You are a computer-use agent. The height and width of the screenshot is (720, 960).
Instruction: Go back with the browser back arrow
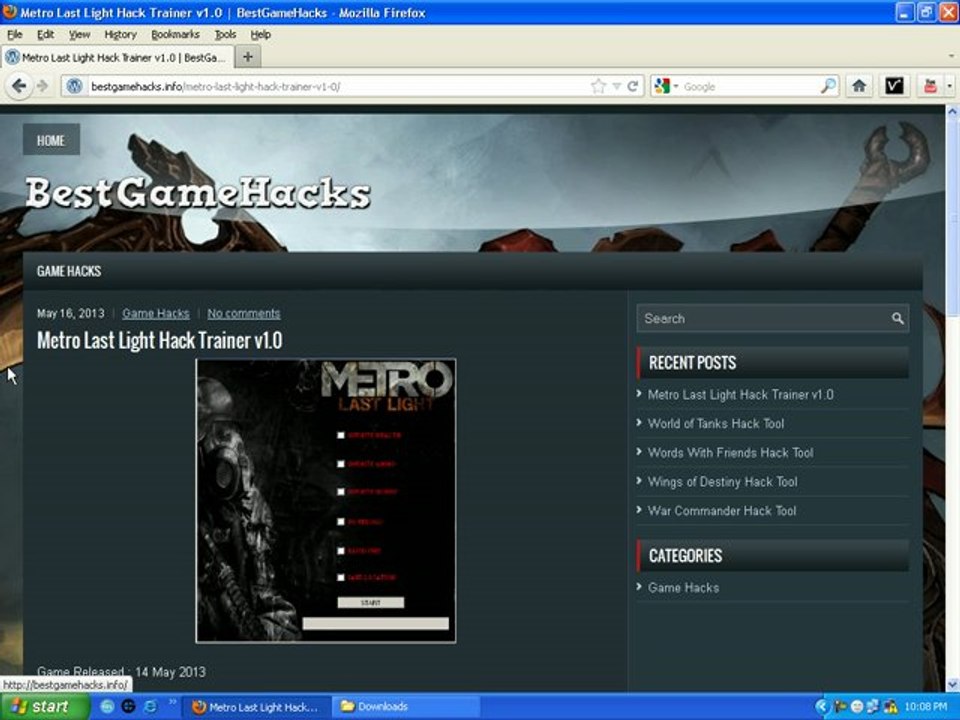[x=19, y=86]
